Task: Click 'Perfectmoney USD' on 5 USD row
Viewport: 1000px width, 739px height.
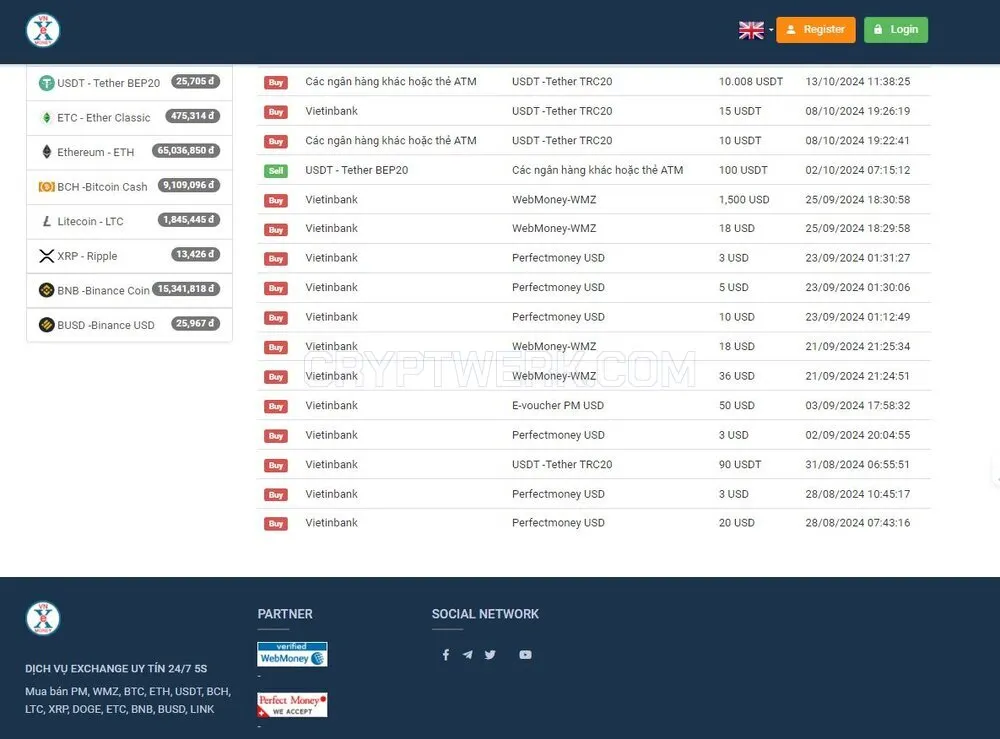Action: 558,288
